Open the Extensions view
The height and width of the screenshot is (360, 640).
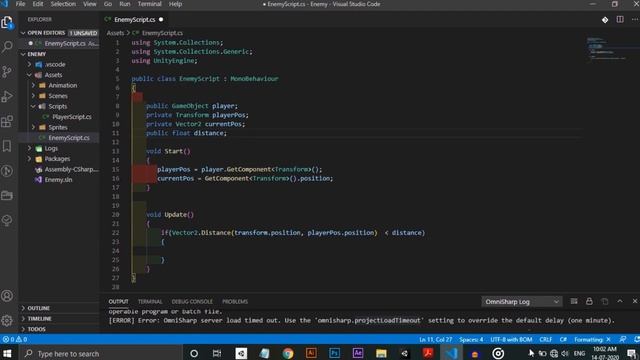click(x=7, y=121)
